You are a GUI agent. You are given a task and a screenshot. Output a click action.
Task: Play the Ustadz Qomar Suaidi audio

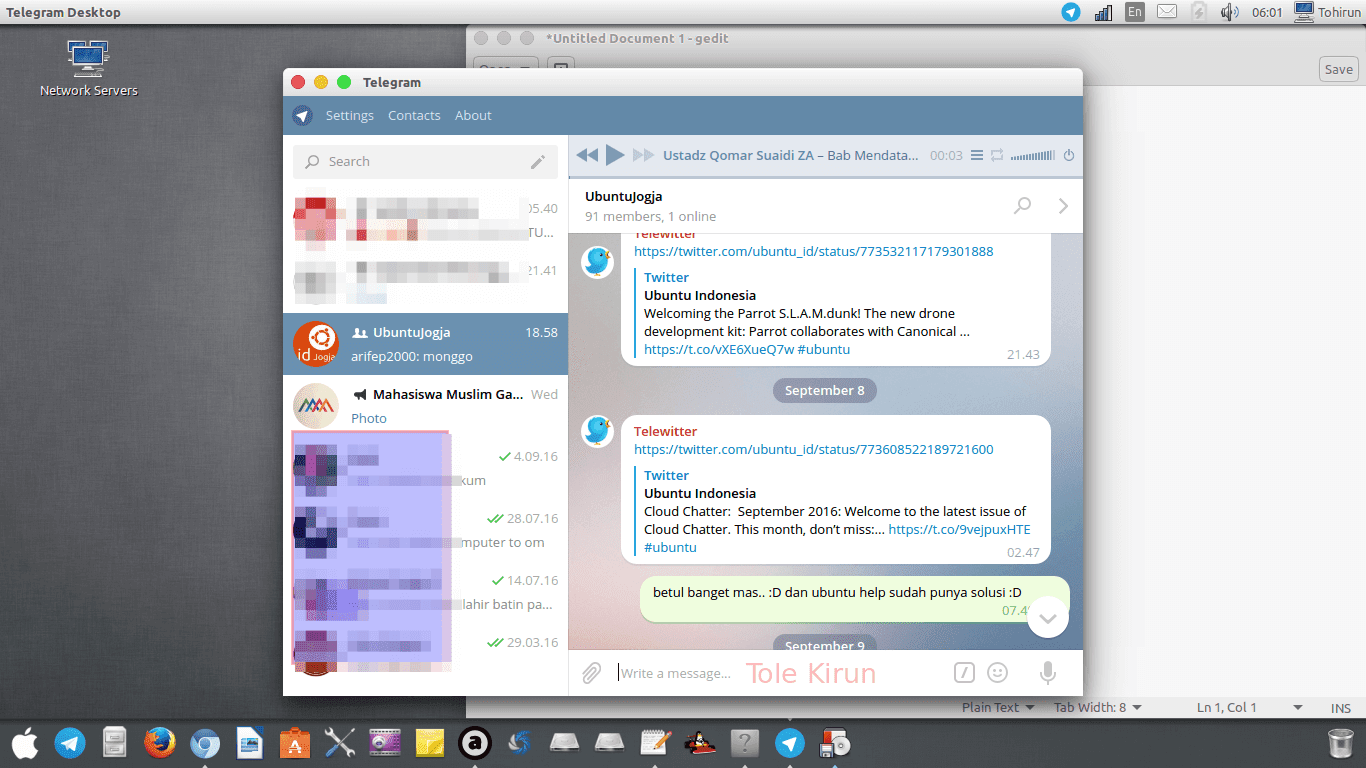click(x=615, y=155)
